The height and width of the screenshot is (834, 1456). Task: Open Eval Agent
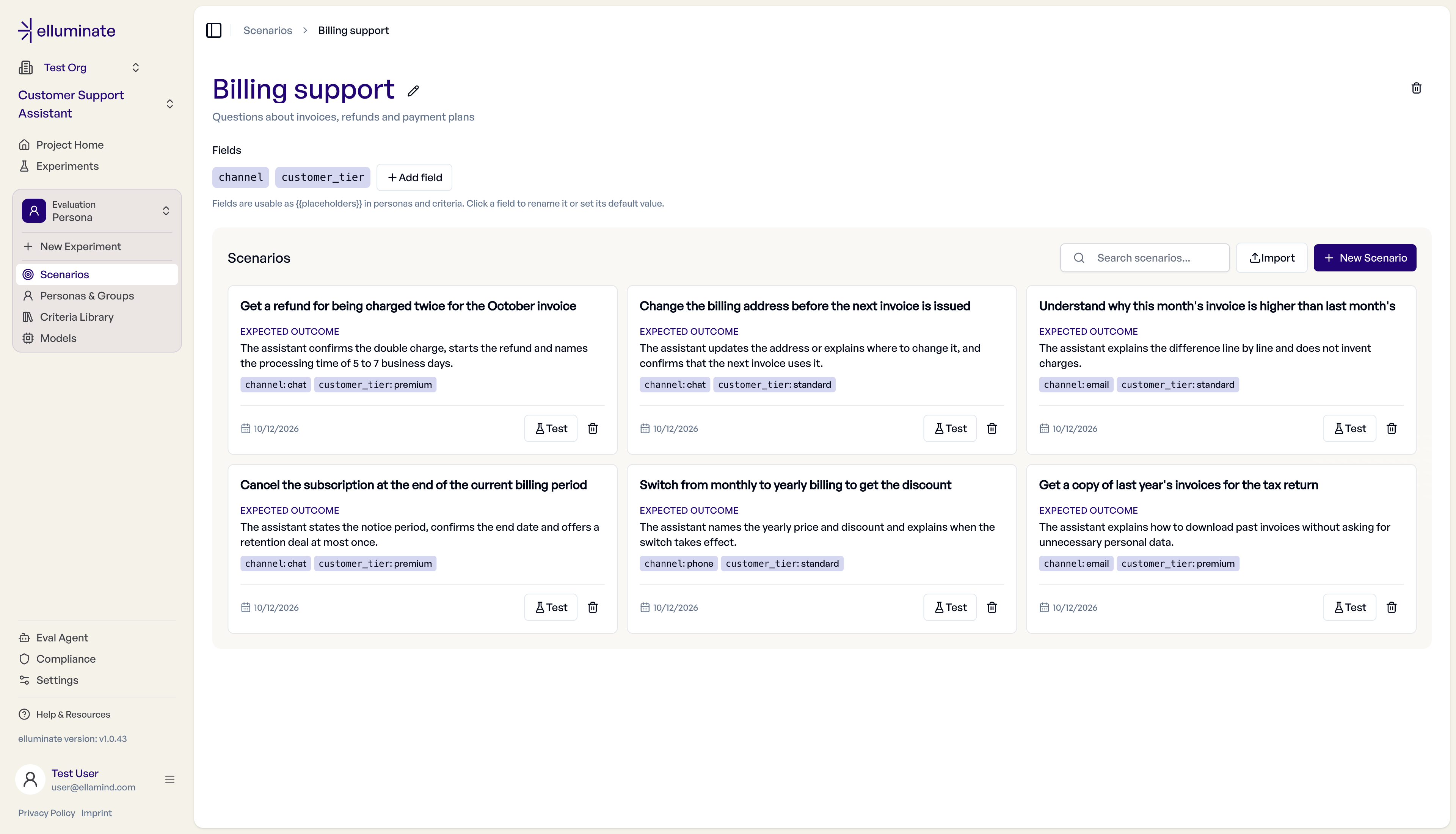pyautogui.click(x=62, y=638)
